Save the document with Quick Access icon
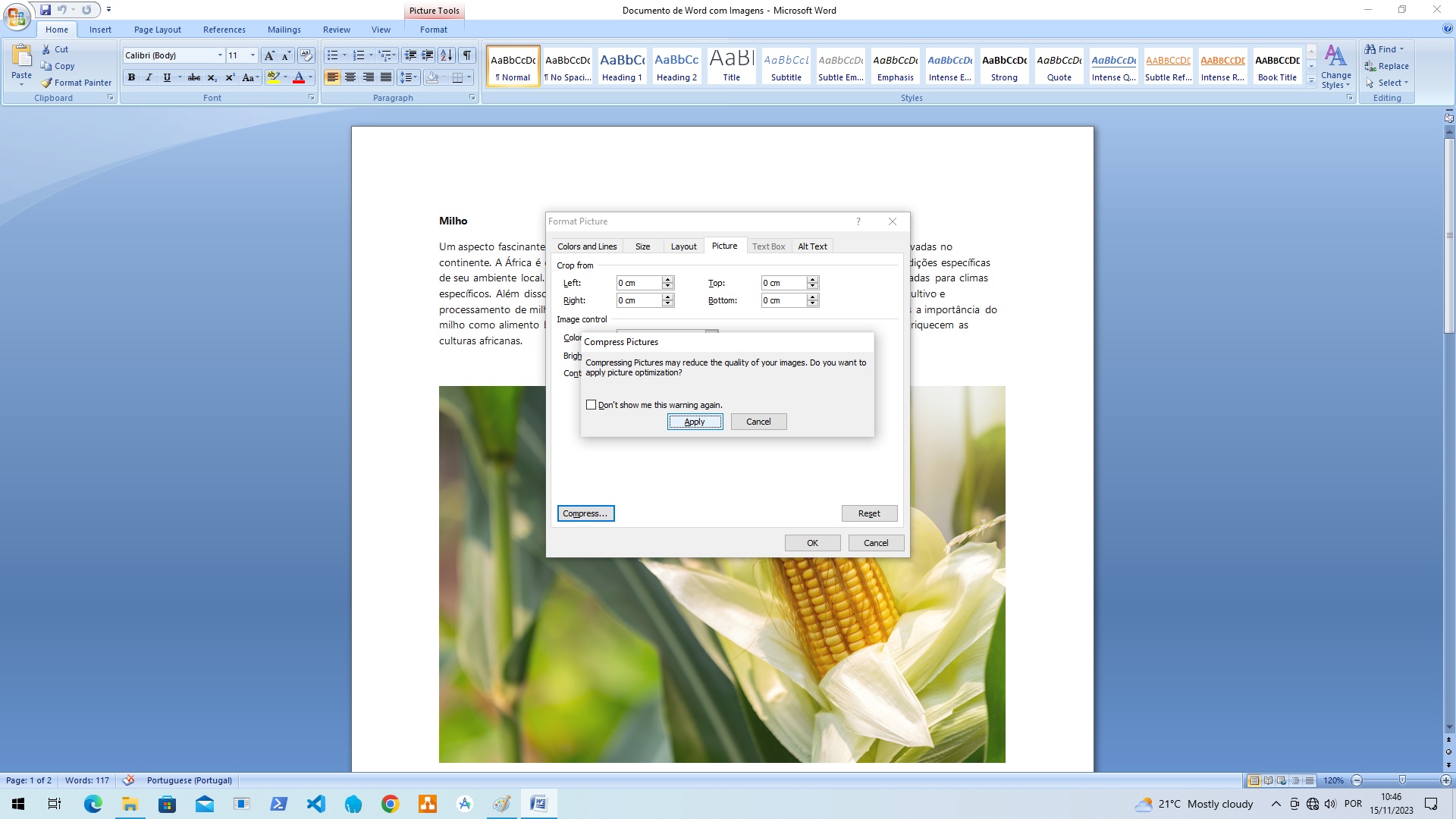 pos(45,10)
